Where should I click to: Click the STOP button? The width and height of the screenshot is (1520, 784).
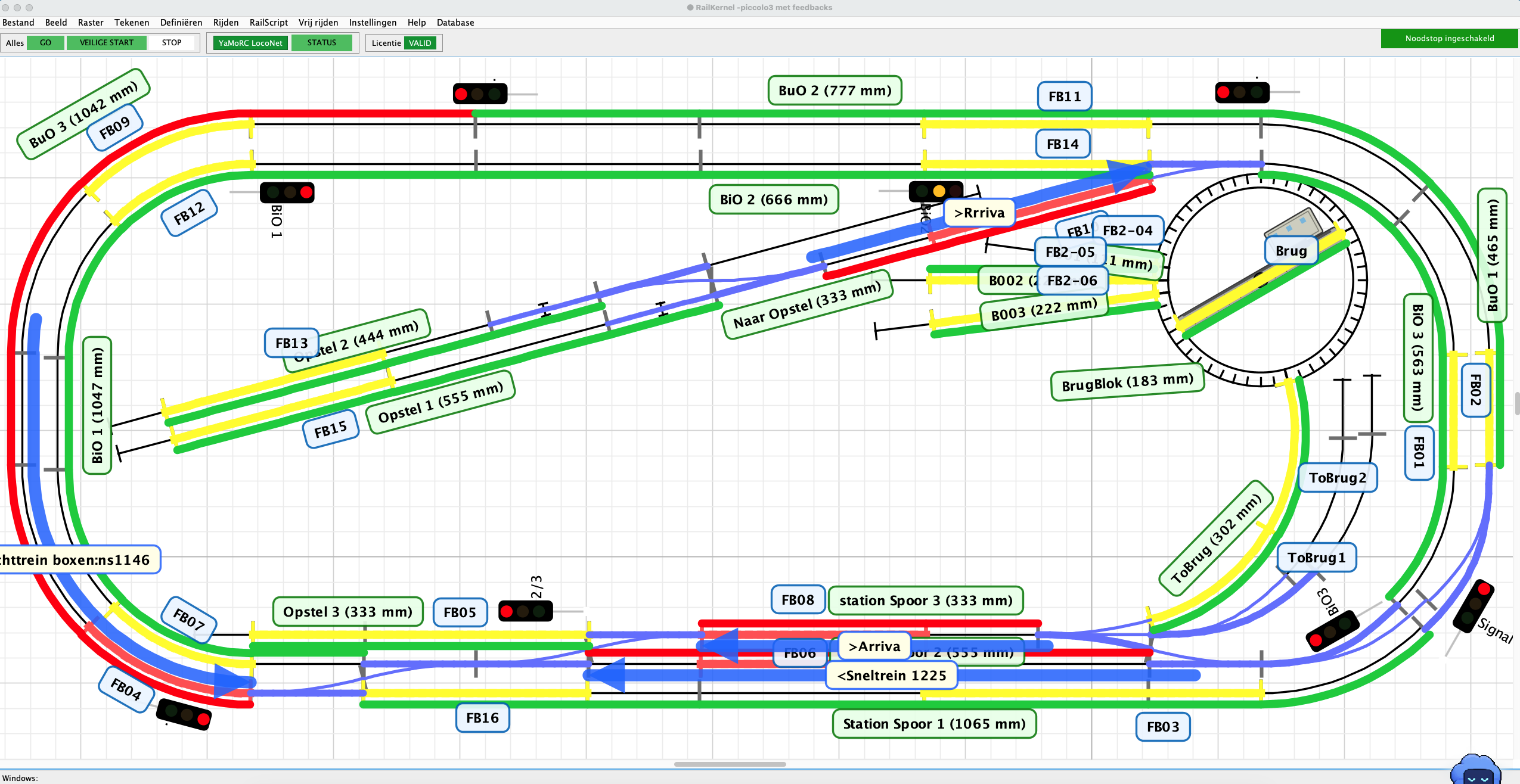pos(172,43)
